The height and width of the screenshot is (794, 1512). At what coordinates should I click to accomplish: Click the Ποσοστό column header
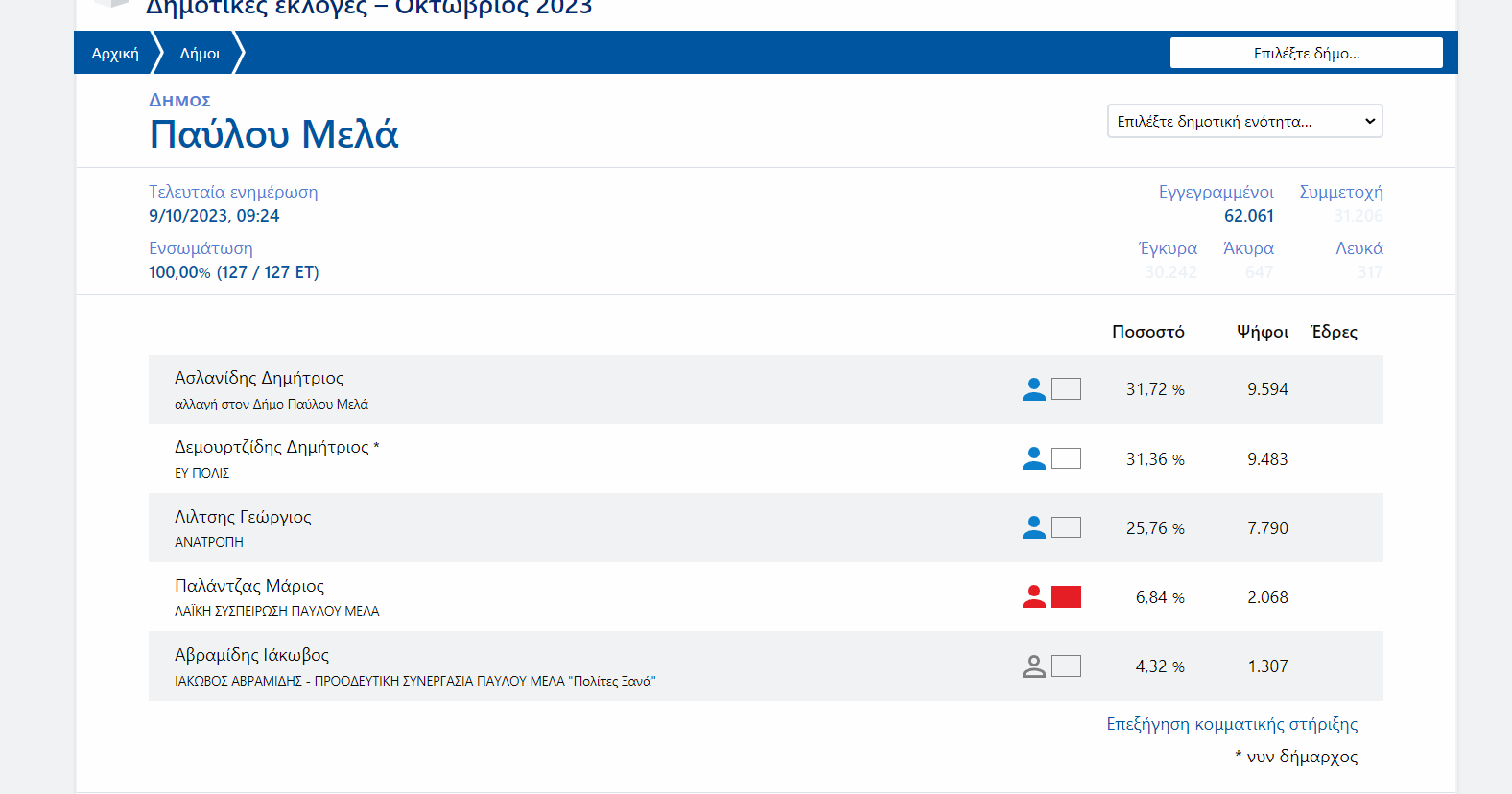(1147, 332)
